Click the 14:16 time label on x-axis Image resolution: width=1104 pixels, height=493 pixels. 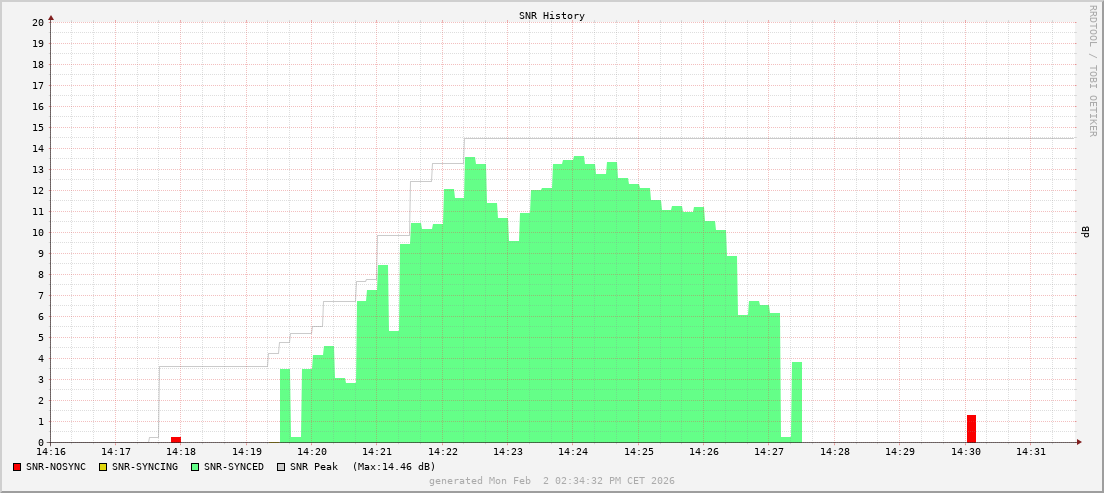51,452
